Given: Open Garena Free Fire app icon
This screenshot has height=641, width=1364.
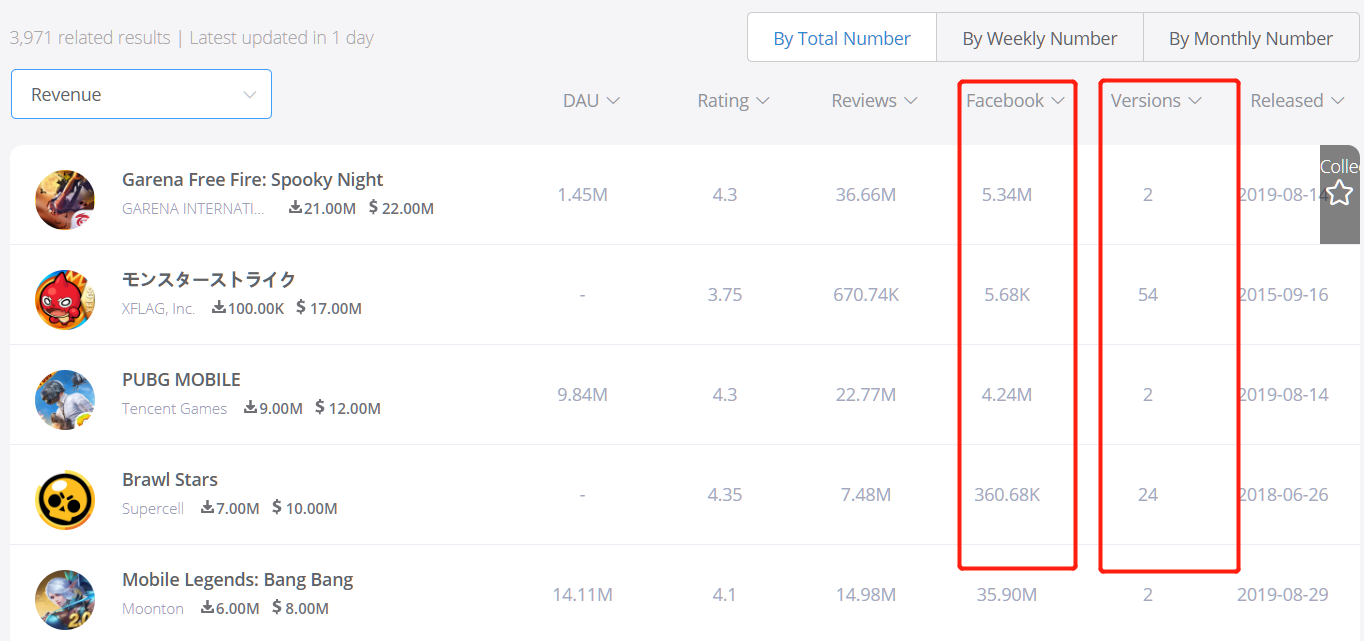Looking at the screenshot, I should (65, 199).
